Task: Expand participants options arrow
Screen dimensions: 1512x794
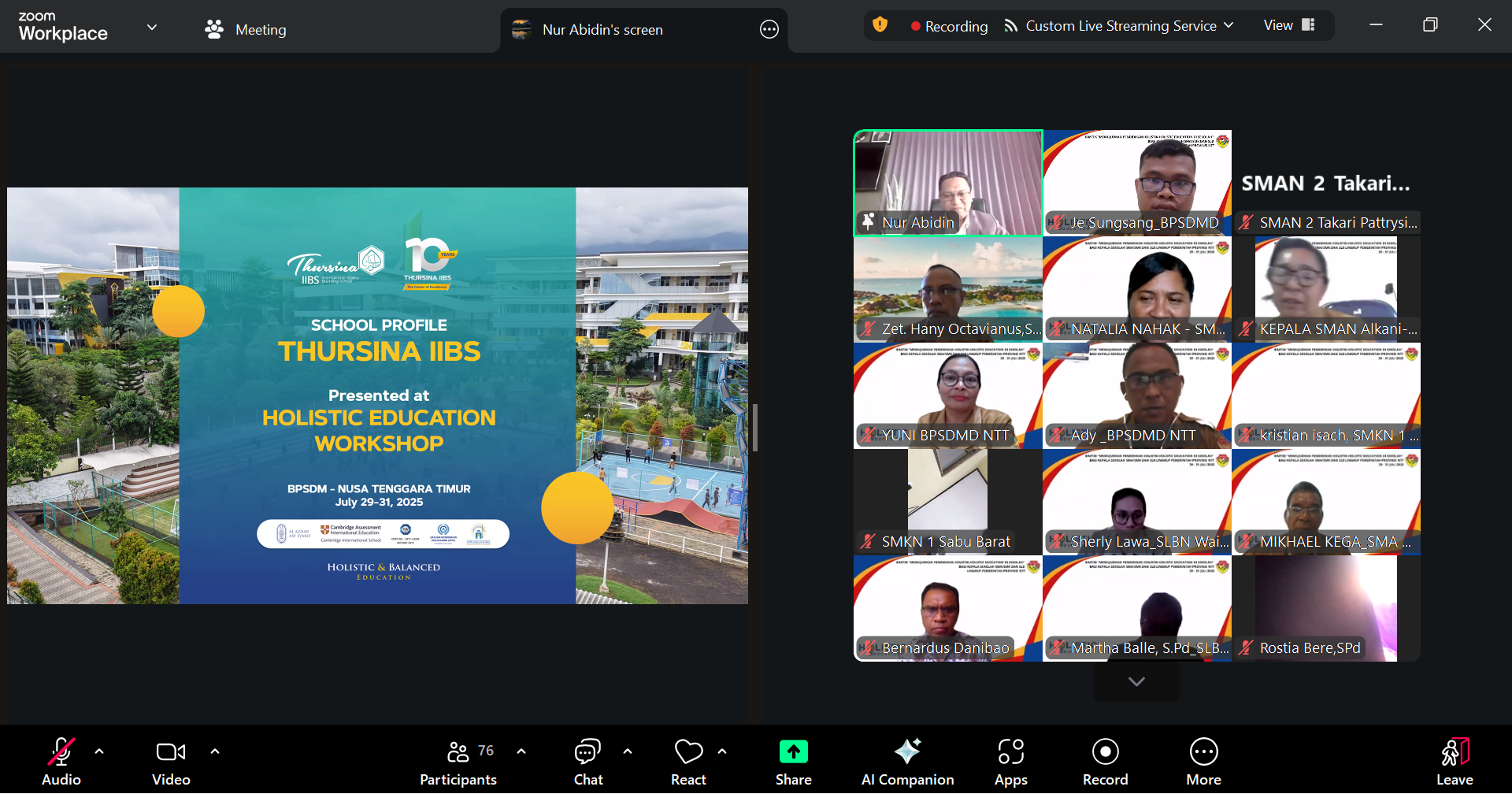Action: 521,751
